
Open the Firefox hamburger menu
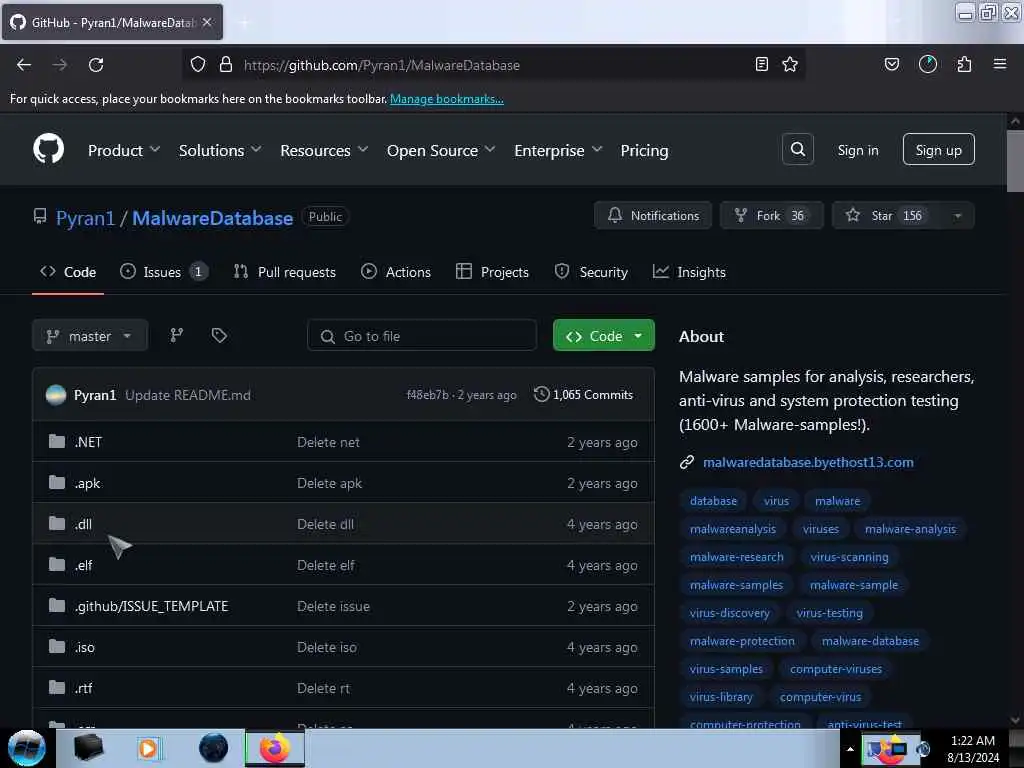tap(1000, 64)
